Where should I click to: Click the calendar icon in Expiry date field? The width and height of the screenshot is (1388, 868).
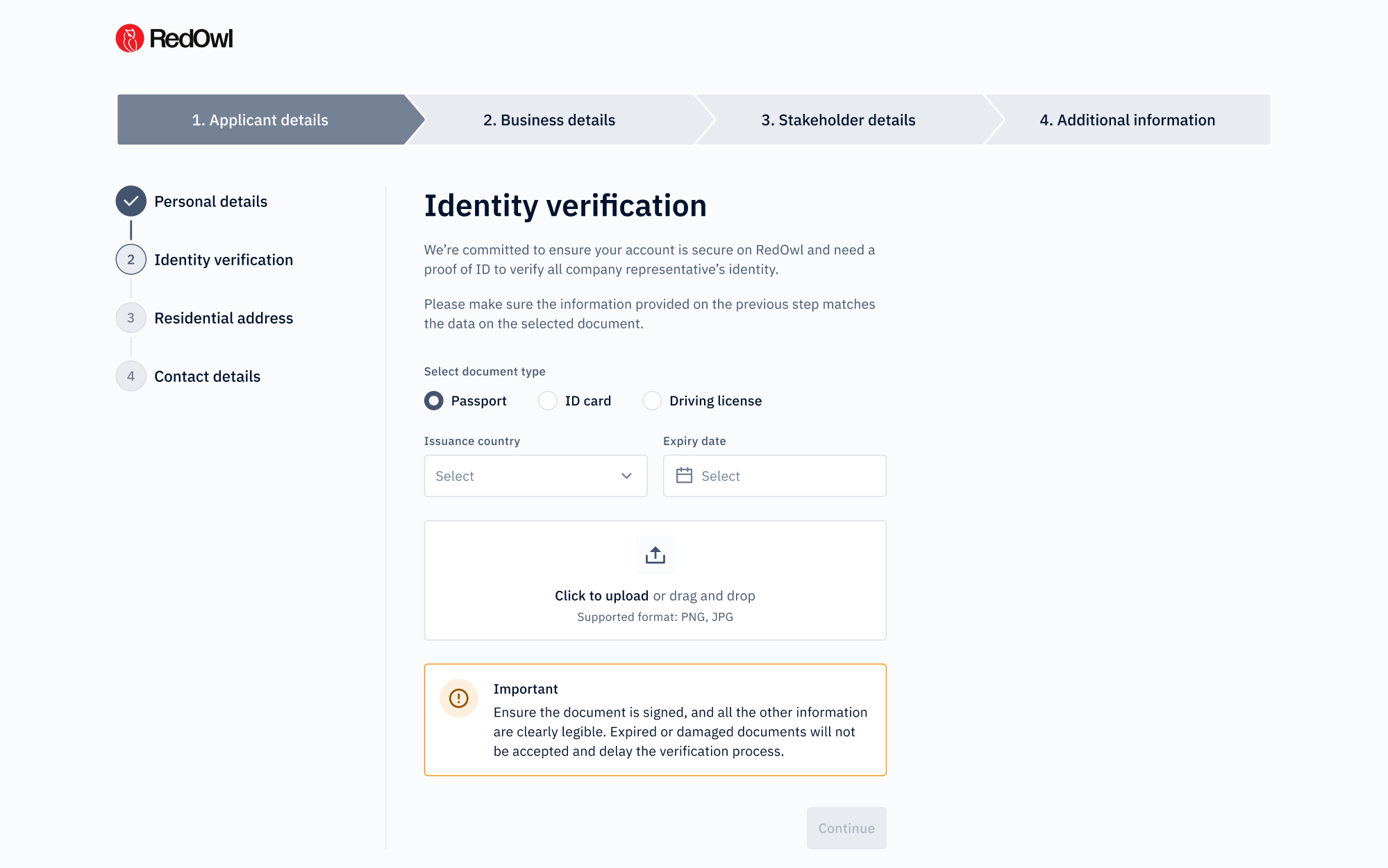[x=684, y=476]
